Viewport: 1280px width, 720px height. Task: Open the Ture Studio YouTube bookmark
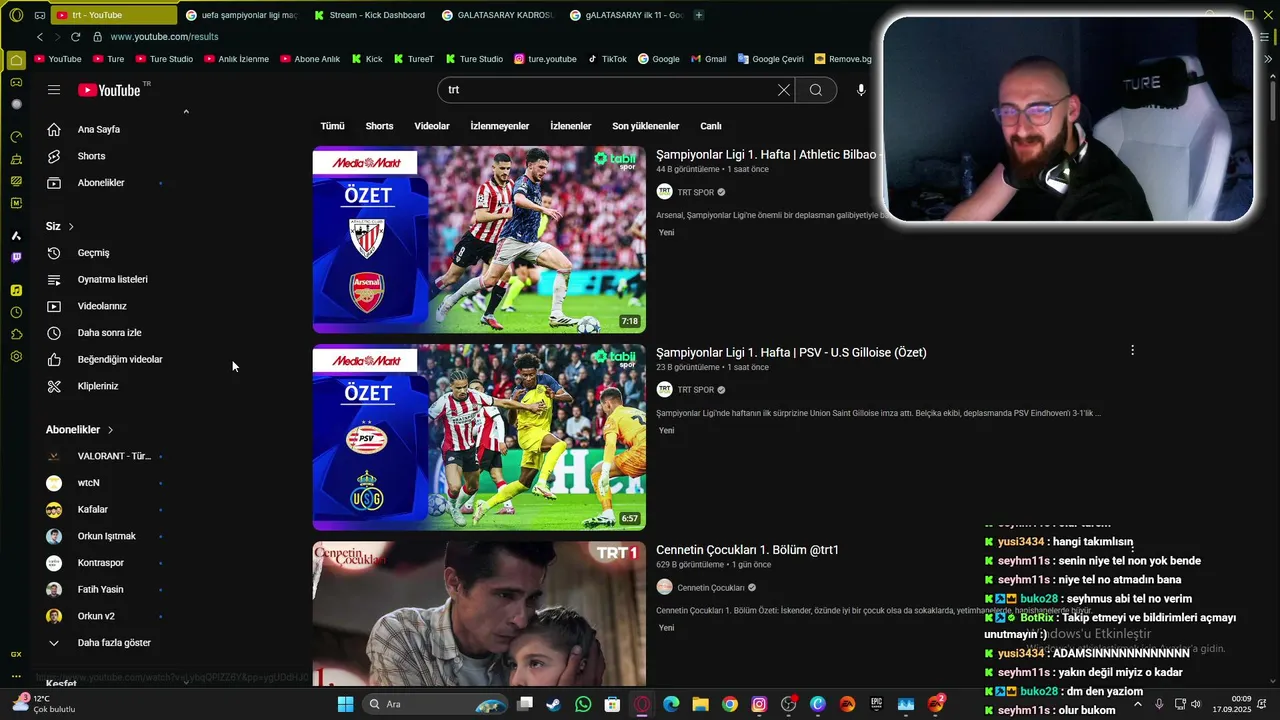(x=163, y=59)
